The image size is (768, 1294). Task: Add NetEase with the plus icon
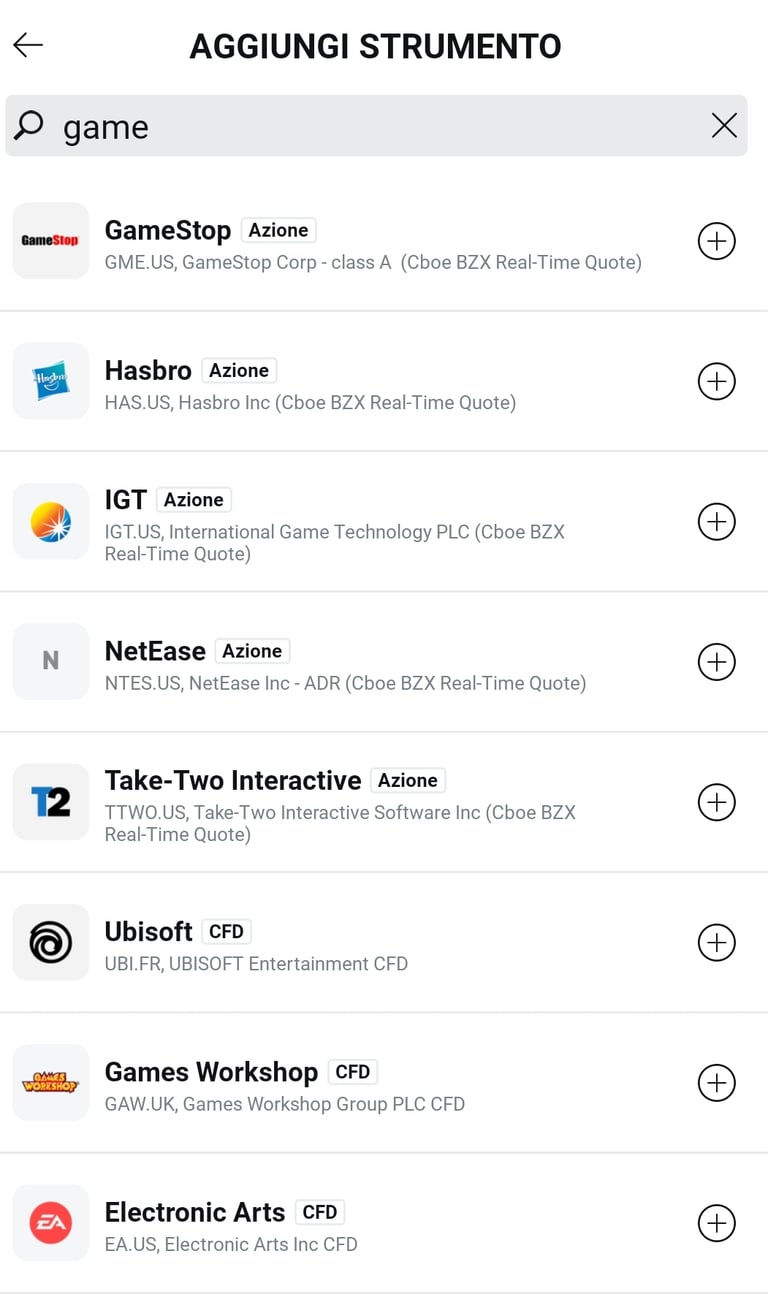tap(716, 662)
